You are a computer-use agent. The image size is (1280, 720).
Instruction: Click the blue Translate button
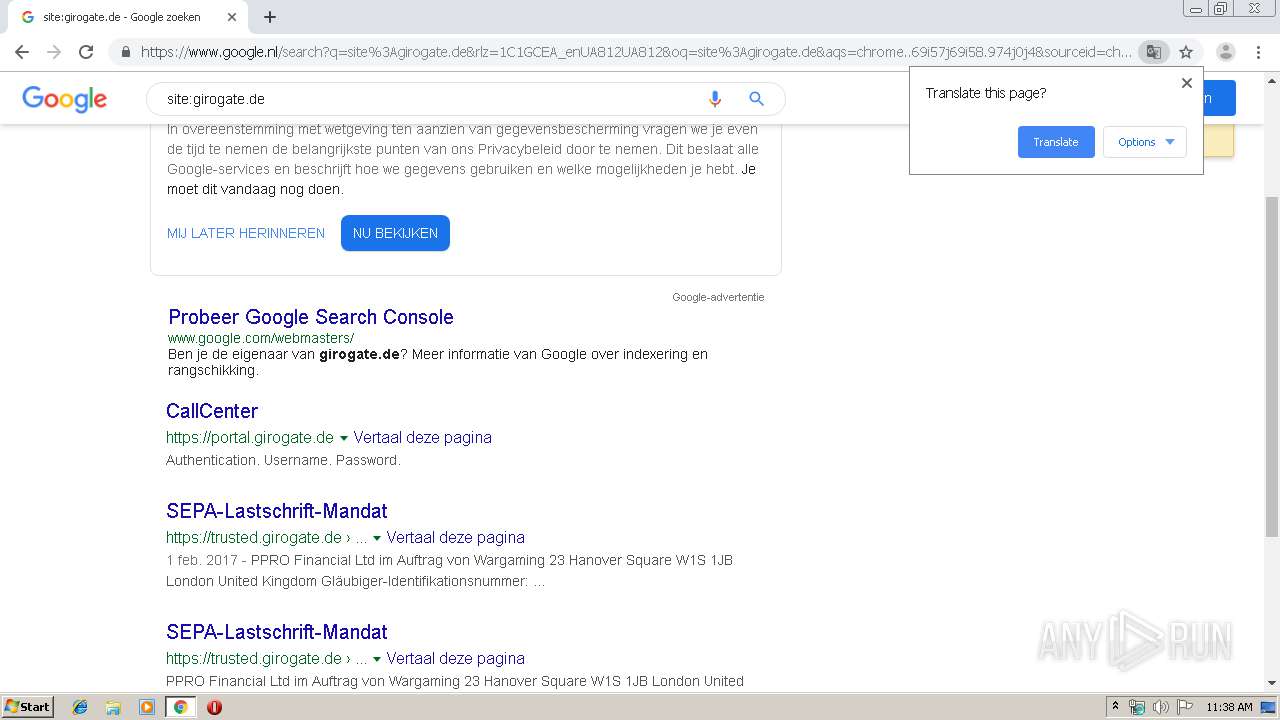(1056, 142)
